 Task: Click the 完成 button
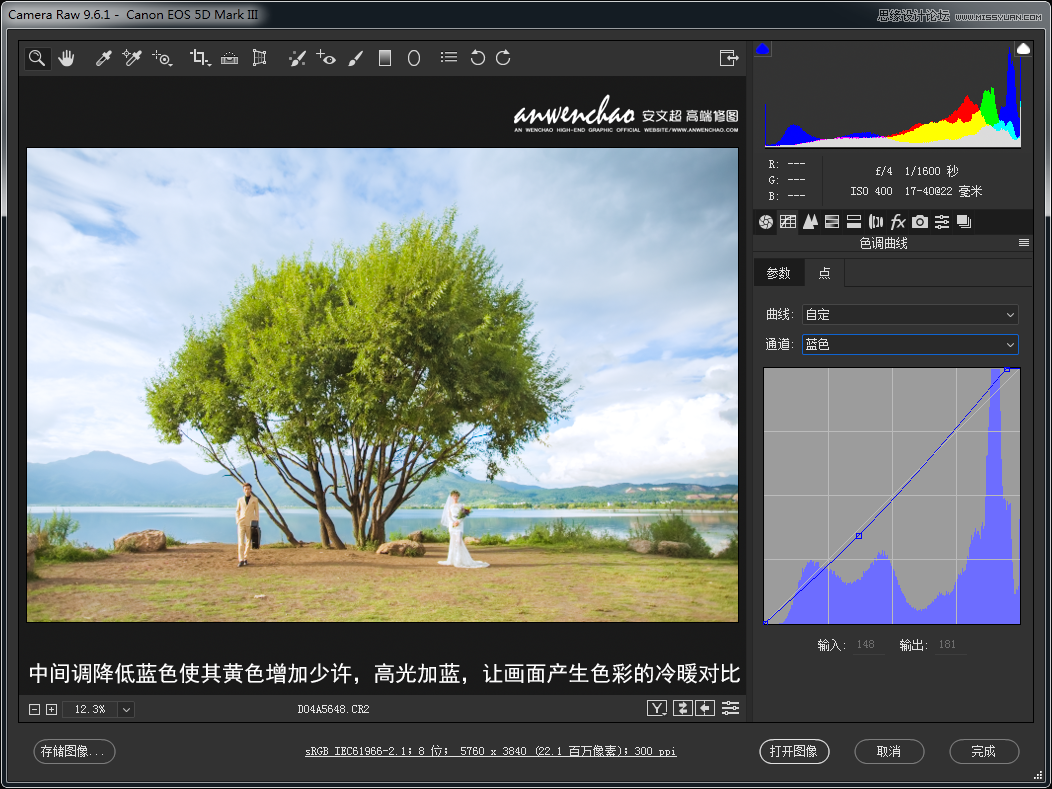984,751
